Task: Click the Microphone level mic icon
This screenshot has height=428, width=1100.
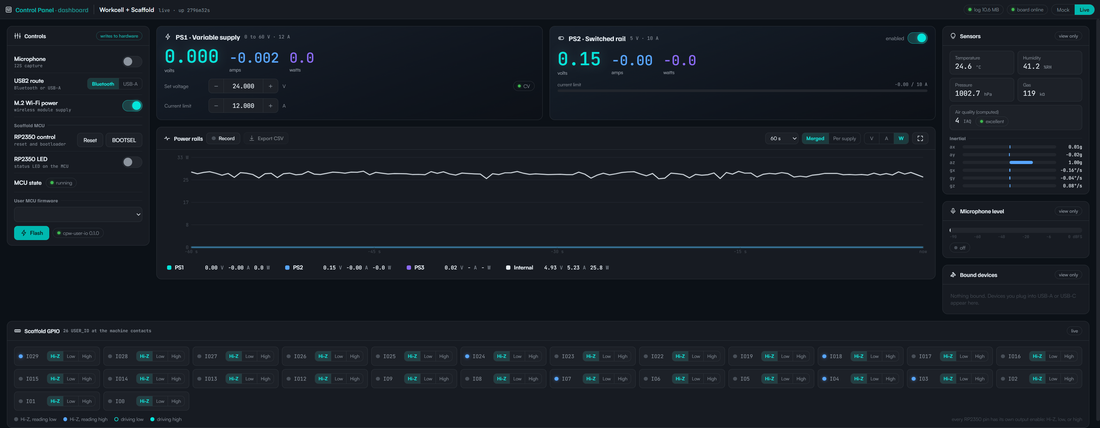Action: pyautogui.click(x=953, y=211)
